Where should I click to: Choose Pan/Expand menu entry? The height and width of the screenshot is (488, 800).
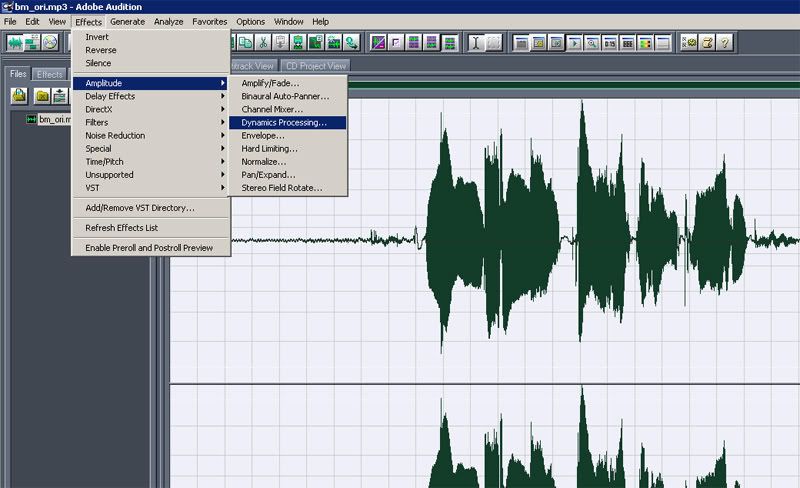click(x=288, y=175)
